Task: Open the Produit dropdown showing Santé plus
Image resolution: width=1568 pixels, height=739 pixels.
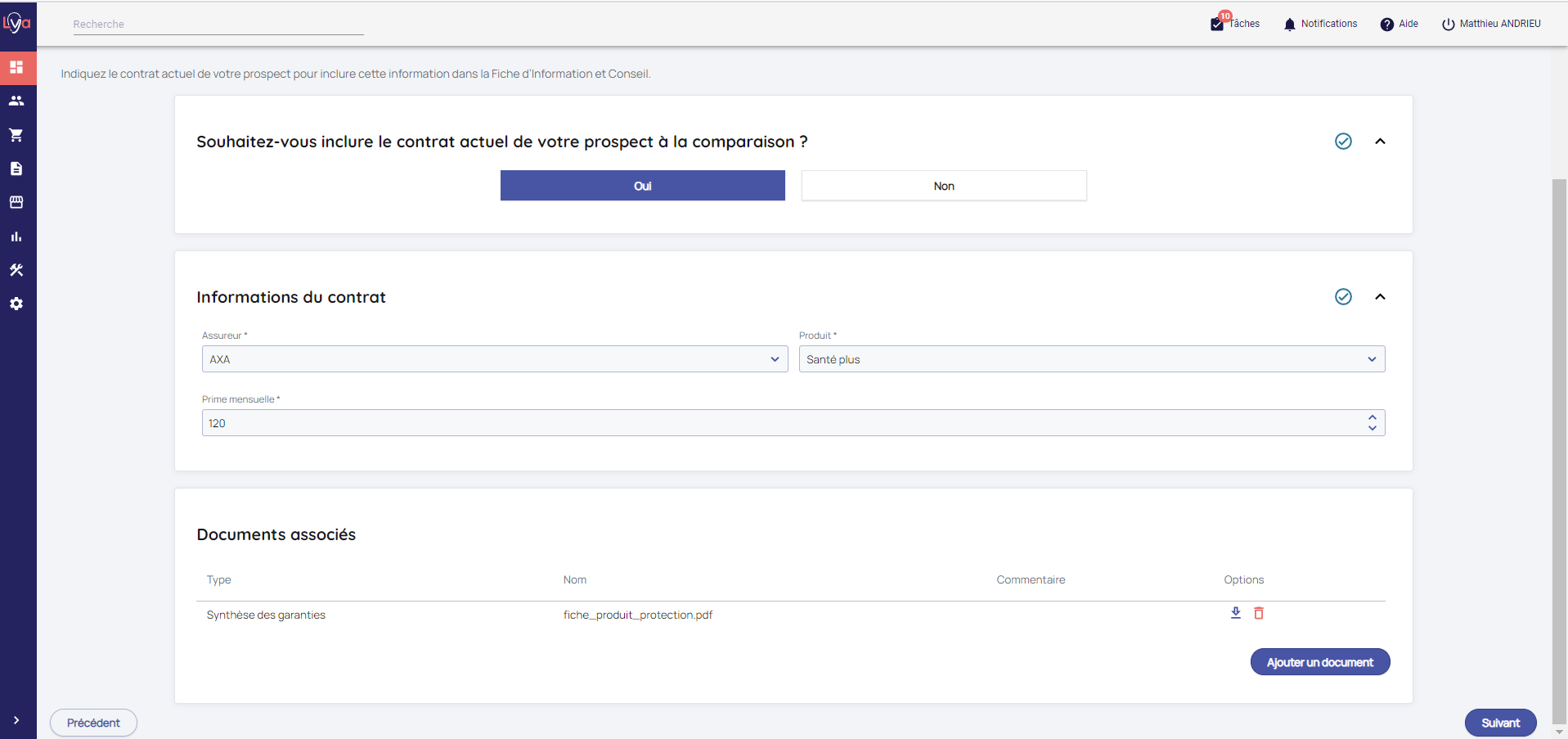Action: [1091, 359]
